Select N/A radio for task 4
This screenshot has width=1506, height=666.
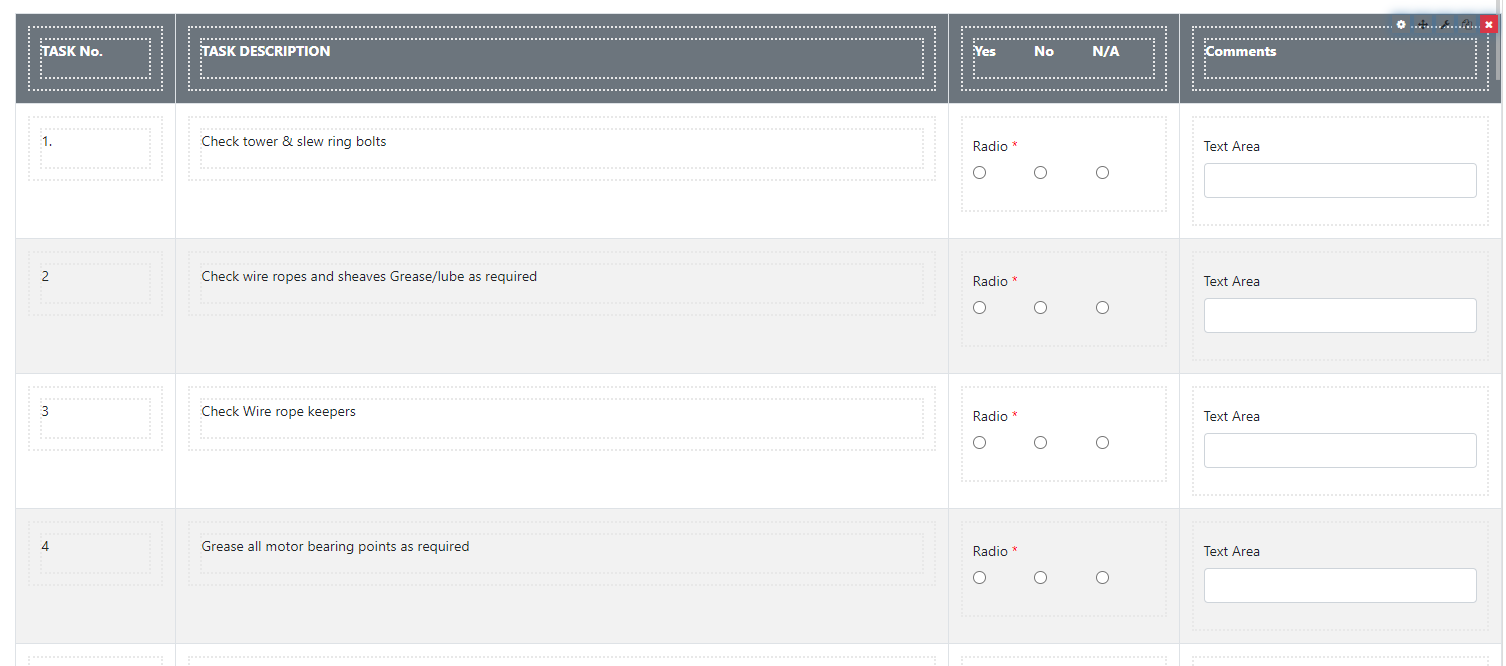tap(1102, 577)
